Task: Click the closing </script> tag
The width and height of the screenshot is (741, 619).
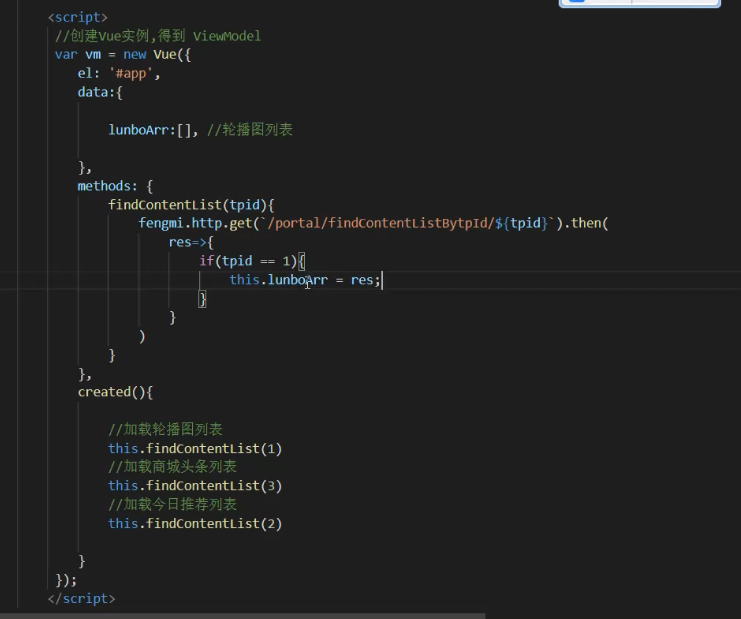Action: coord(81,598)
